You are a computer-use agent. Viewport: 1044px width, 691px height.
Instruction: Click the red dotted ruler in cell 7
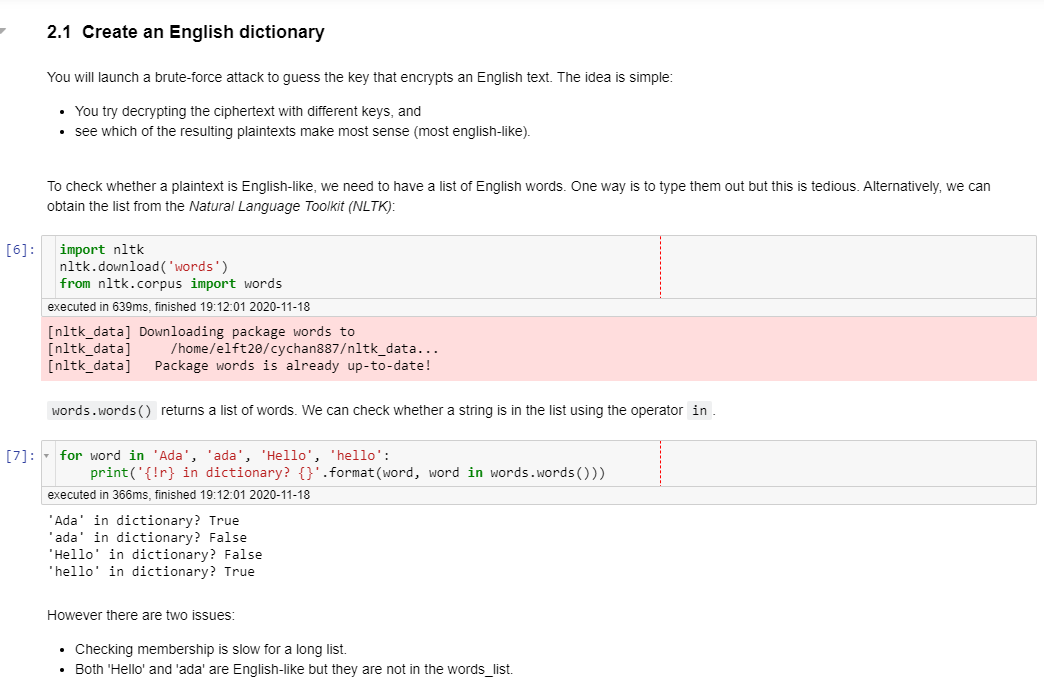coord(660,463)
